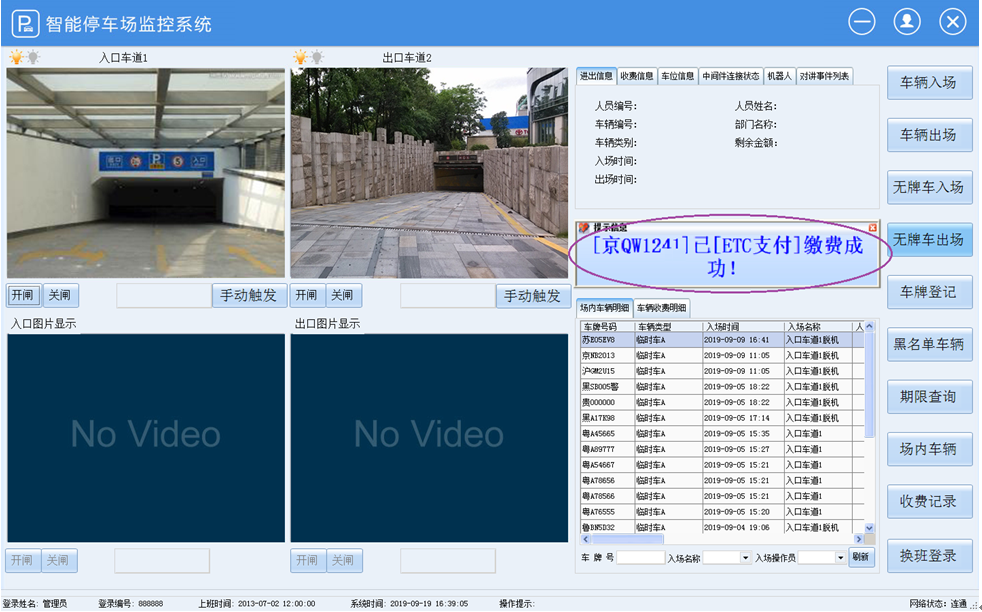Screen dimensions: 982x612
Task: Click the 无牌车出场 button
Action: tap(929, 239)
